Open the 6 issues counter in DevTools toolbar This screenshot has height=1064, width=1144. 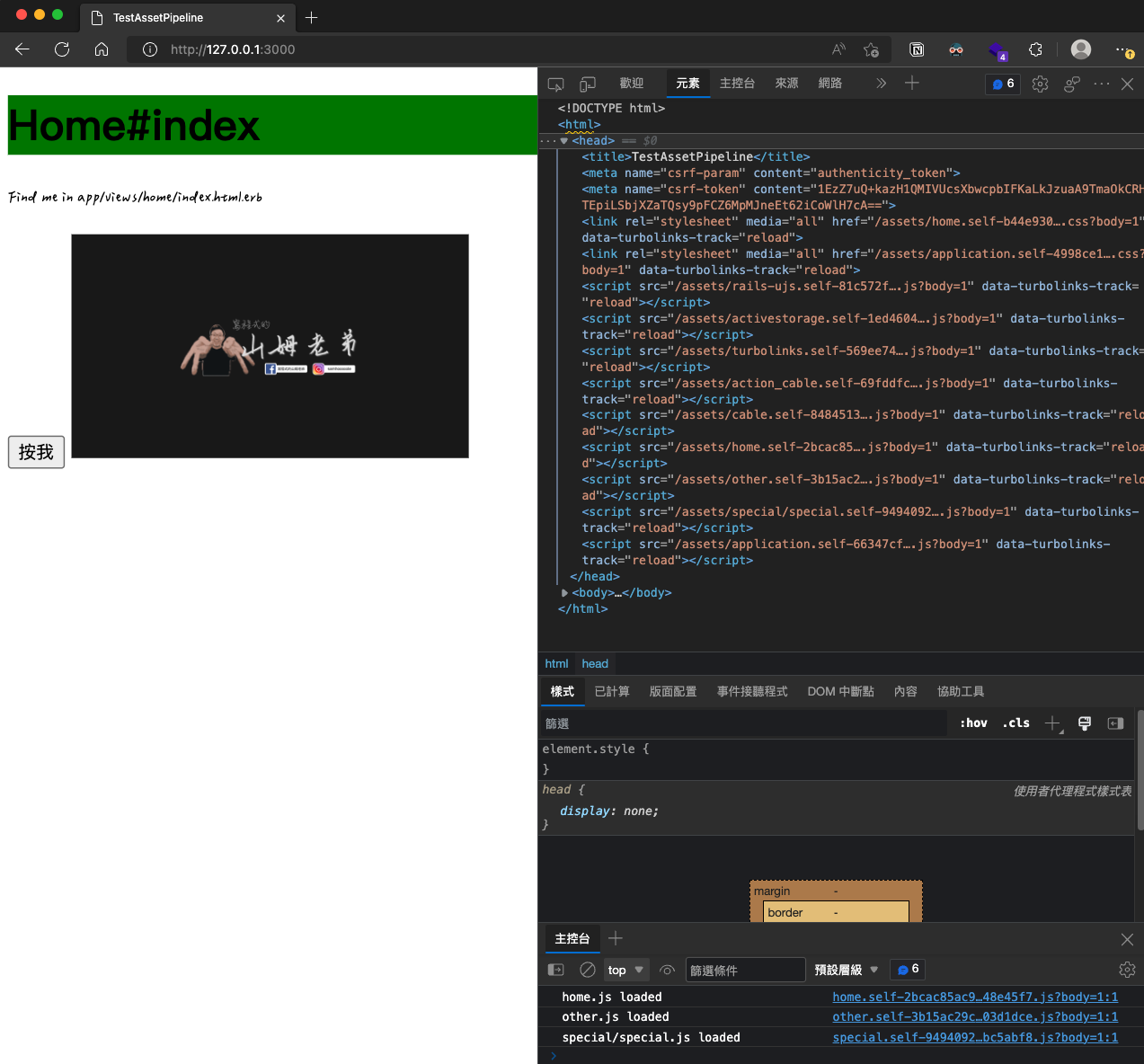point(1003,84)
